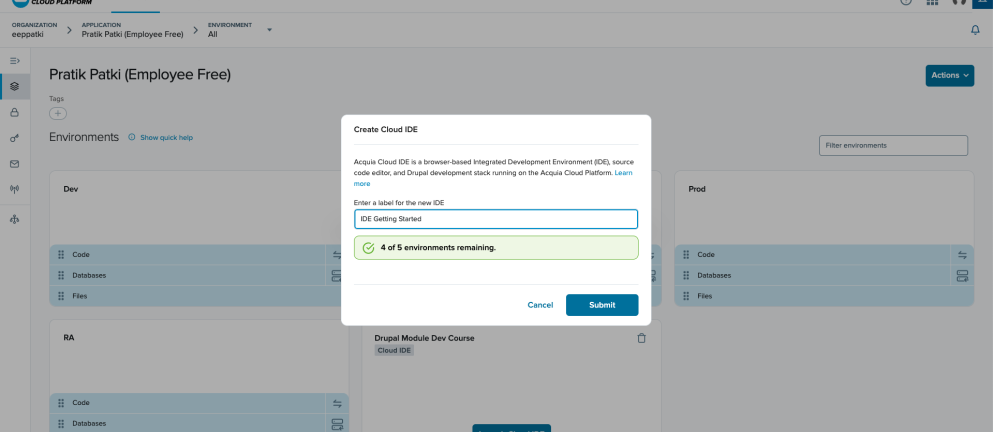Click the switch code icon in RA card
993x432 pixels.
337,403
